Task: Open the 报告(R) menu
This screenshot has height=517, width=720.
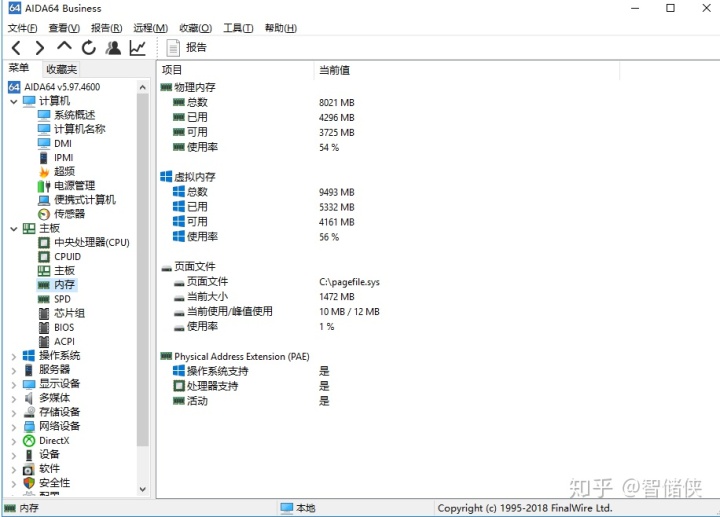Action: coord(107,28)
